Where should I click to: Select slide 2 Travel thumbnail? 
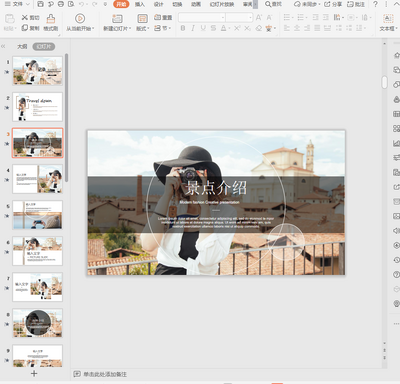37,107
